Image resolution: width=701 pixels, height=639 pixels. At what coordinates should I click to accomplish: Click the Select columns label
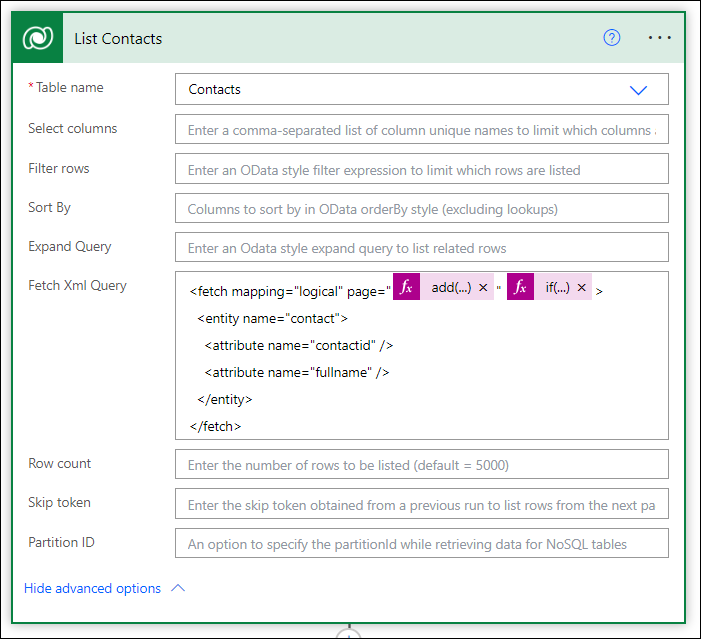(72, 128)
